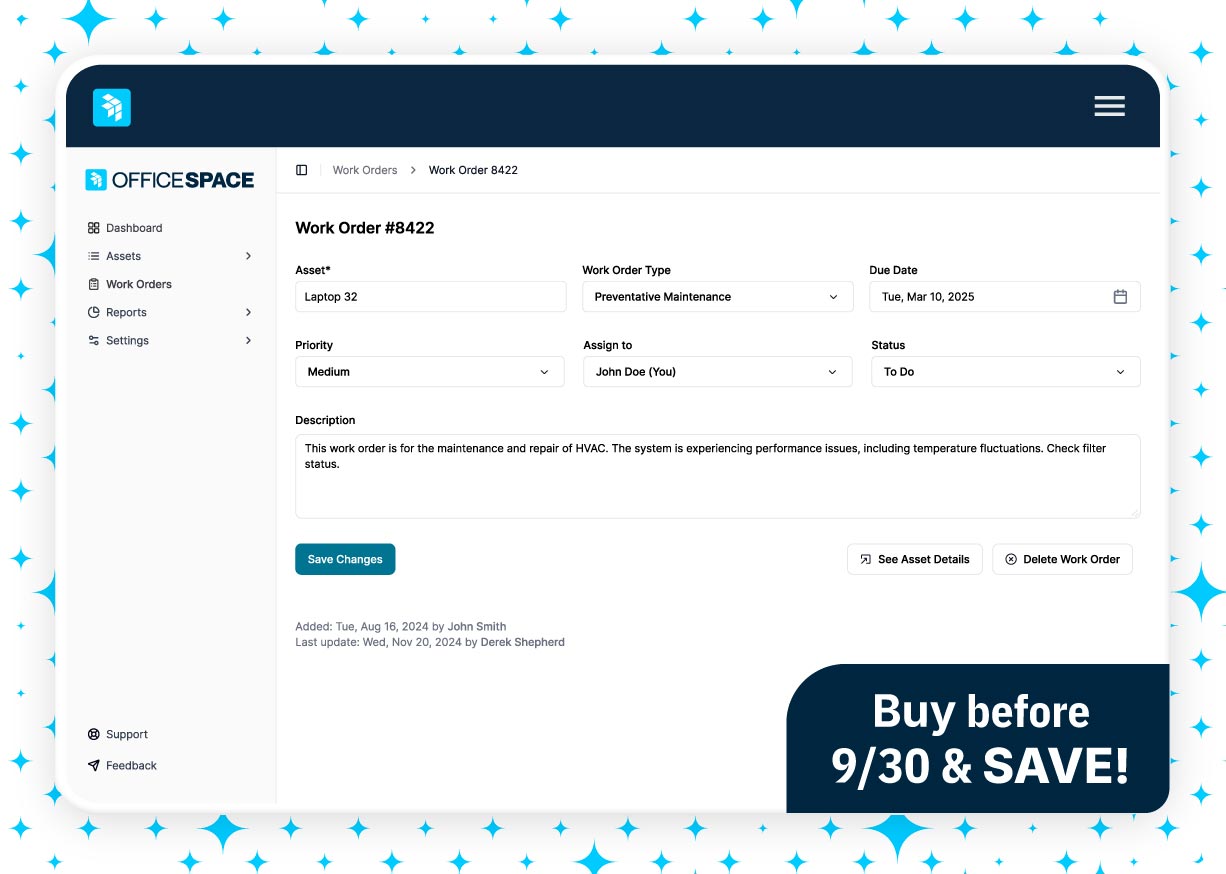Open the Priority dropdown showing Medium
Image resolution: width=1226 pixels, height=874 pixels.
[430, 372]
